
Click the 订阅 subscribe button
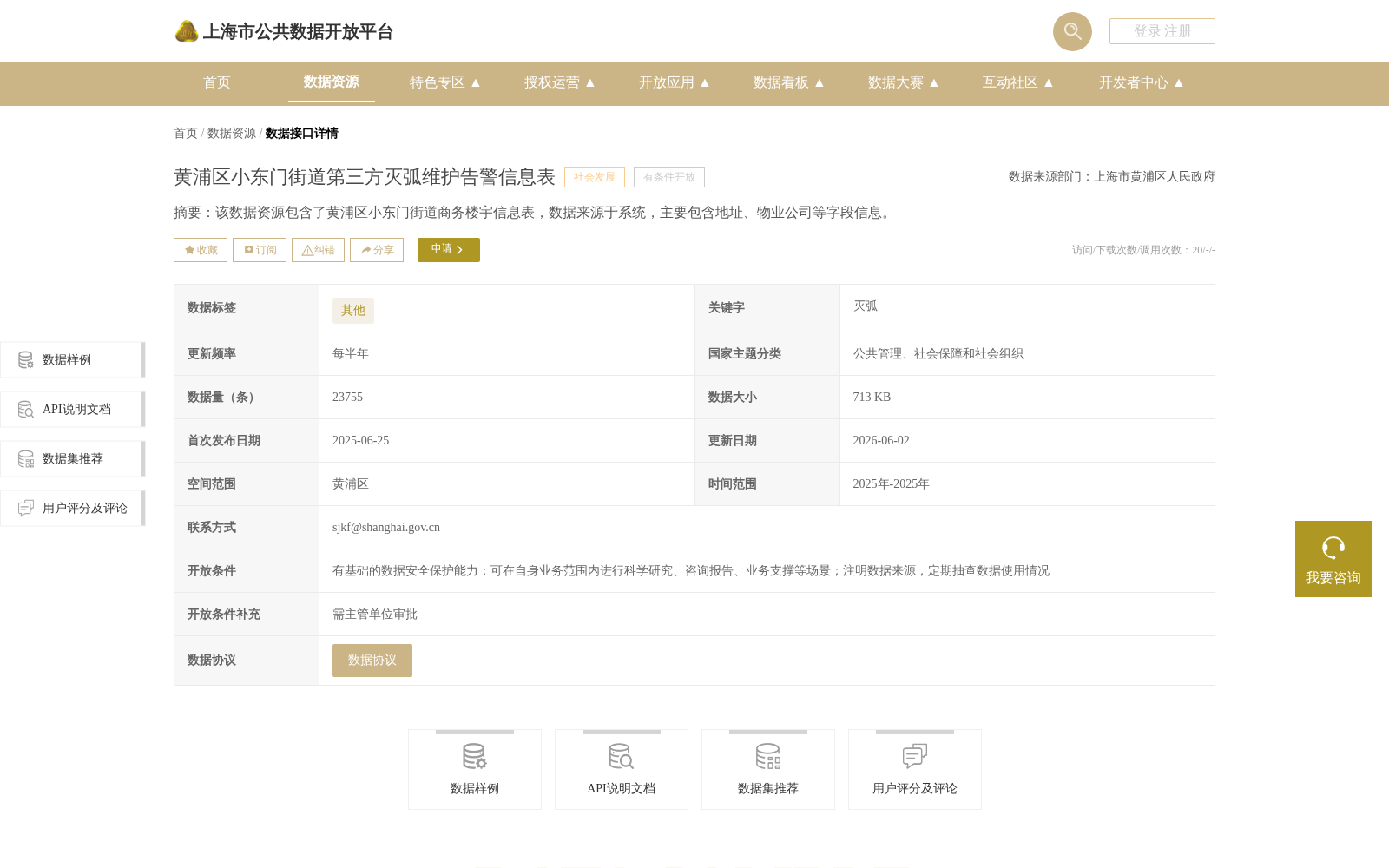pos(260,250)
